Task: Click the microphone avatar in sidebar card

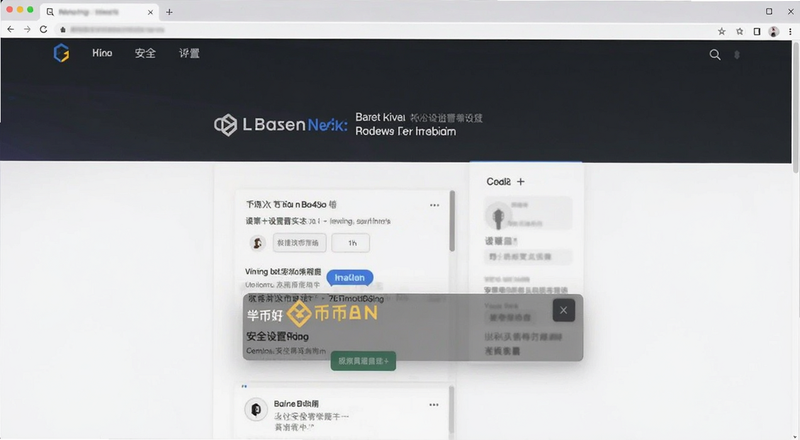Action: tap(498, 216)
